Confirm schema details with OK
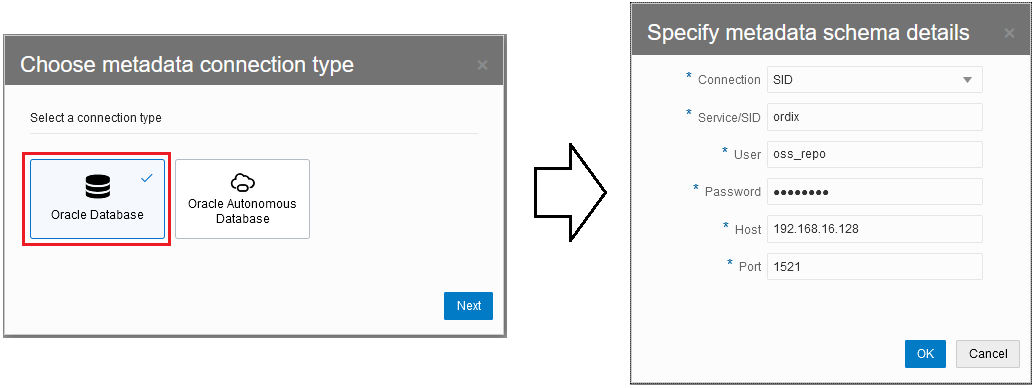Viewport: 1034px width, 388px height. [925, 354]
